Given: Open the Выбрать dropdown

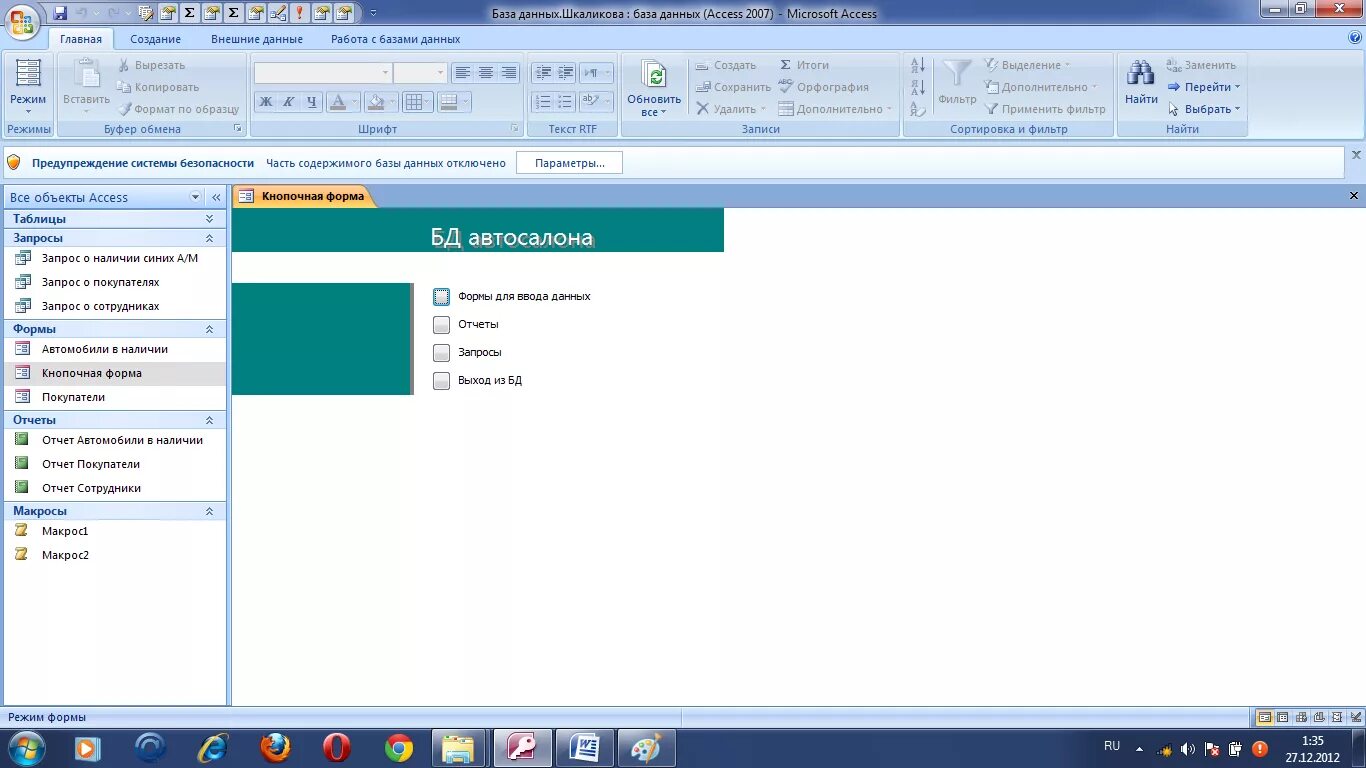Looking at the screenshot, I should pyautogui.click(x=1204, y=109).
